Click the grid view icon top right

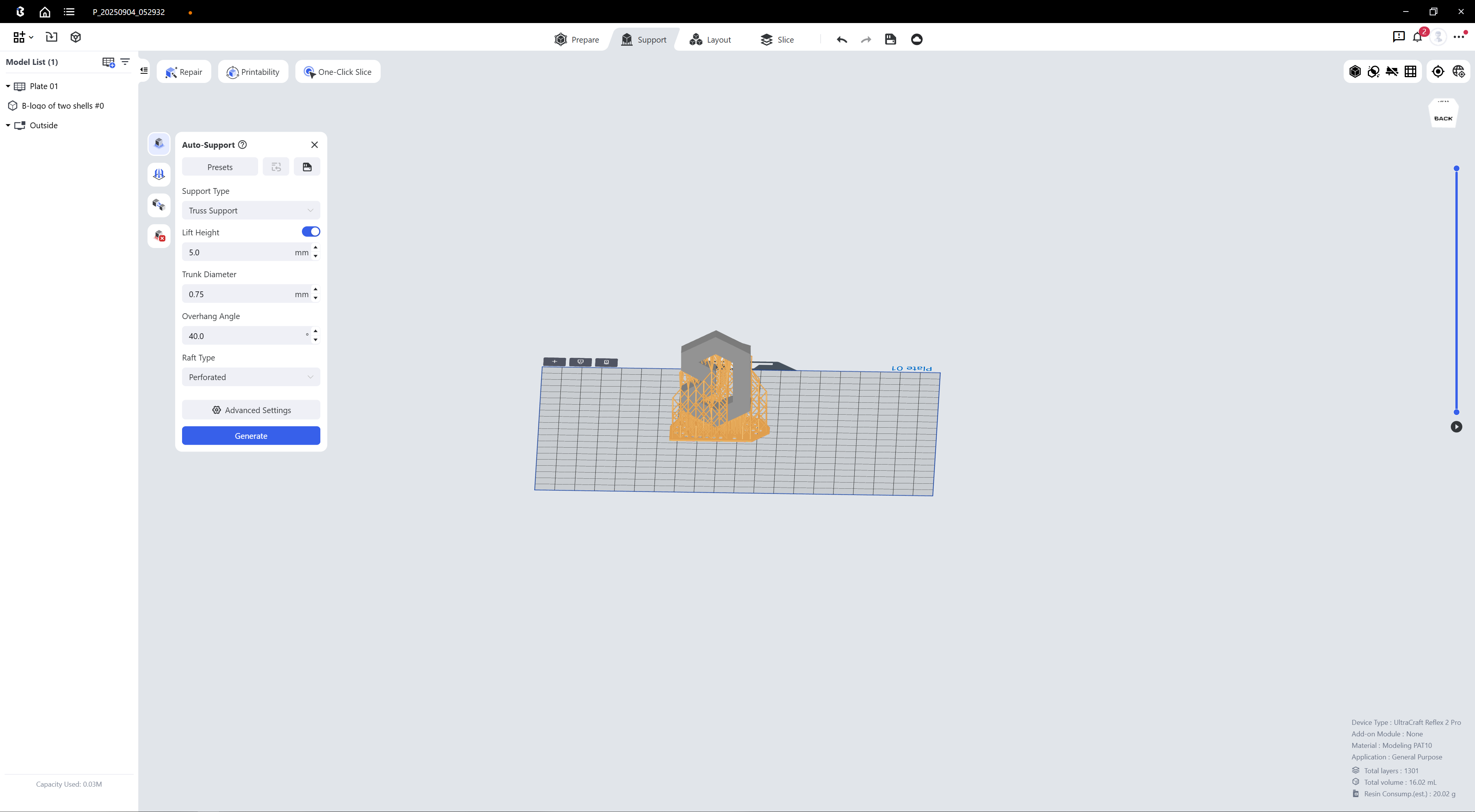coord(1410,71)
